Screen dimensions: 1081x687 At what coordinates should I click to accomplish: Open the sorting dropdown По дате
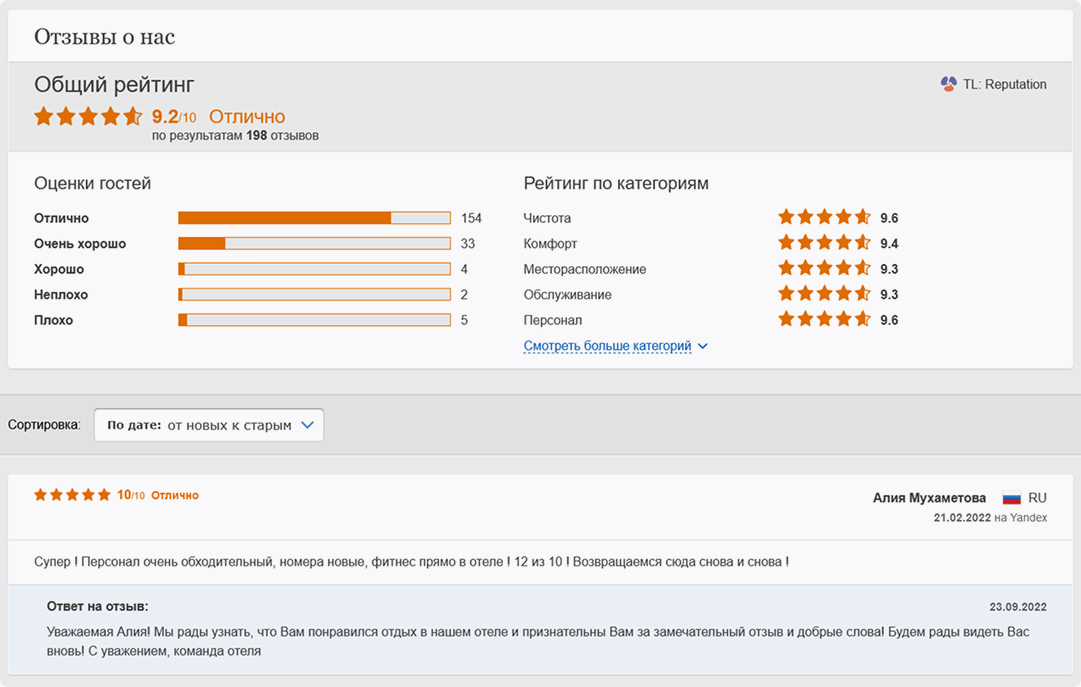click(x=209, y=425)
